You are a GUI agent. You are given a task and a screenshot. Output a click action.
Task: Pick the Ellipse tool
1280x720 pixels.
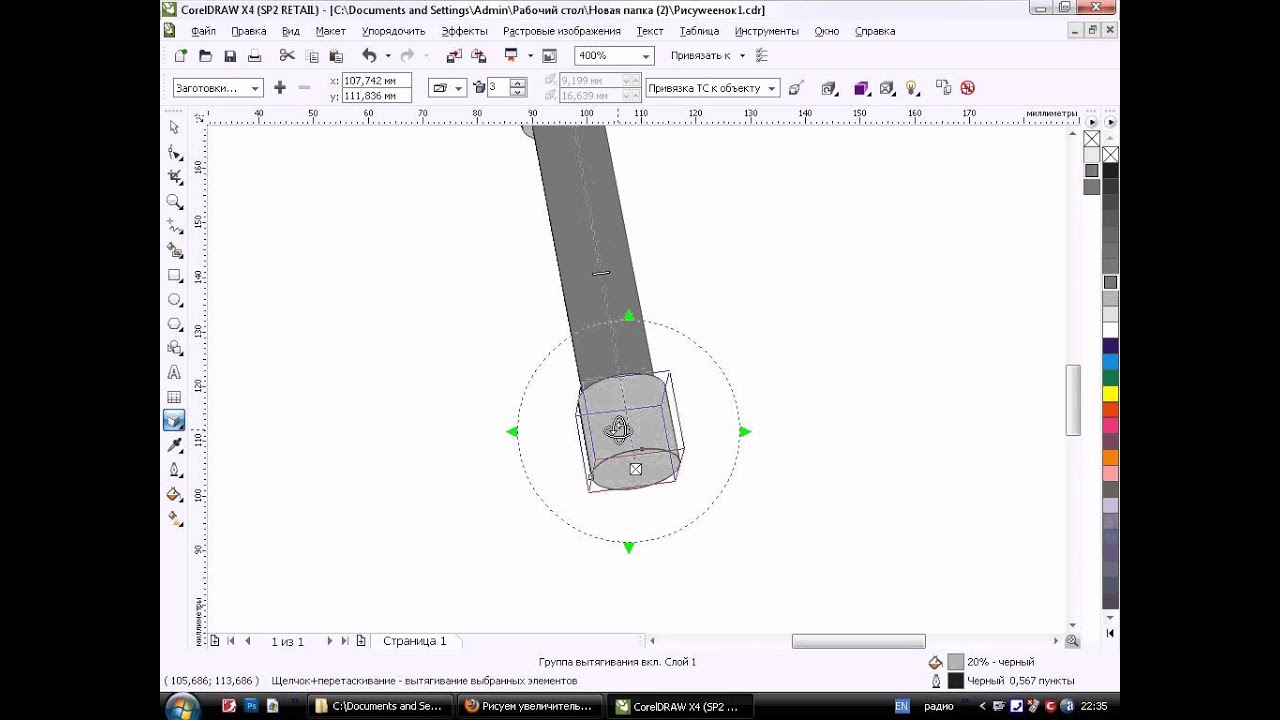[x=174, y=300]
